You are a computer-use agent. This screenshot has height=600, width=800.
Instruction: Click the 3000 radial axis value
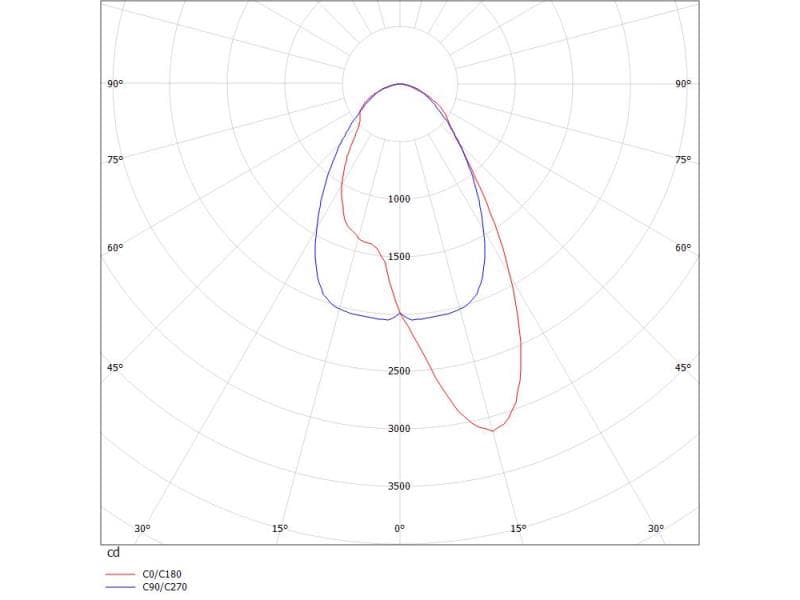pyautogui.click(x=399, y=429)
